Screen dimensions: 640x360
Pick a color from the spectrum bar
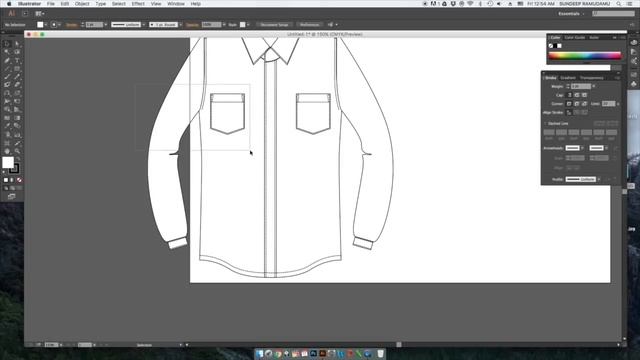point(584,56)
